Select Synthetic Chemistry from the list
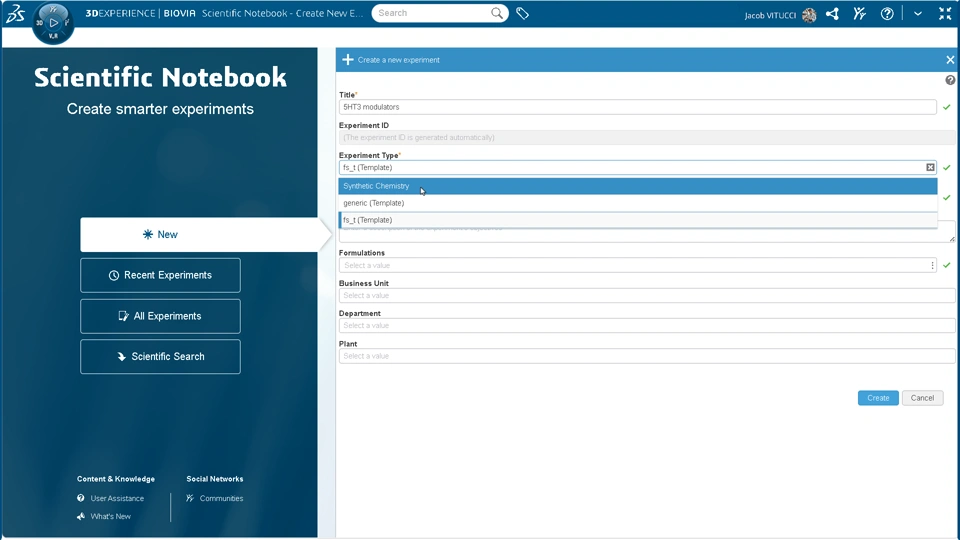The height and width of the screenshot is (540, 960). coord(638,186)
